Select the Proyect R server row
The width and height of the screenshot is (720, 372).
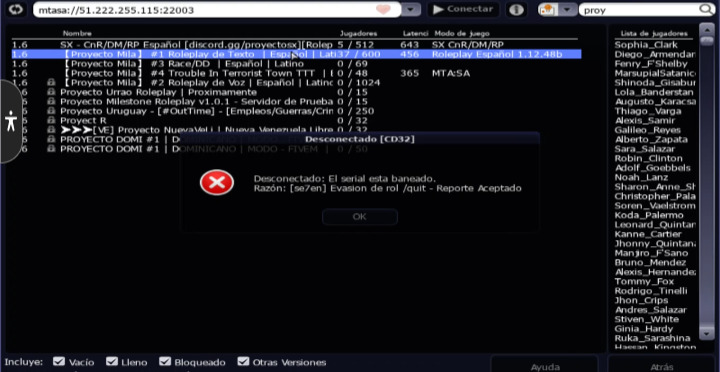pos(296,120)
